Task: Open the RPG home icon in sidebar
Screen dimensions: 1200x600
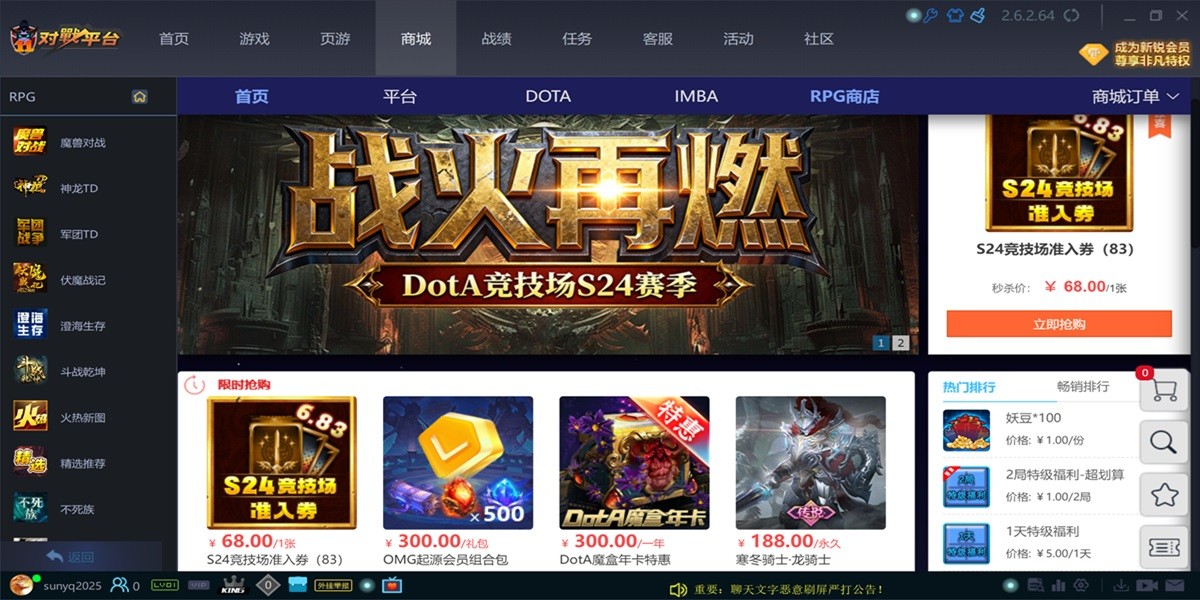Action: pos(140,97)
